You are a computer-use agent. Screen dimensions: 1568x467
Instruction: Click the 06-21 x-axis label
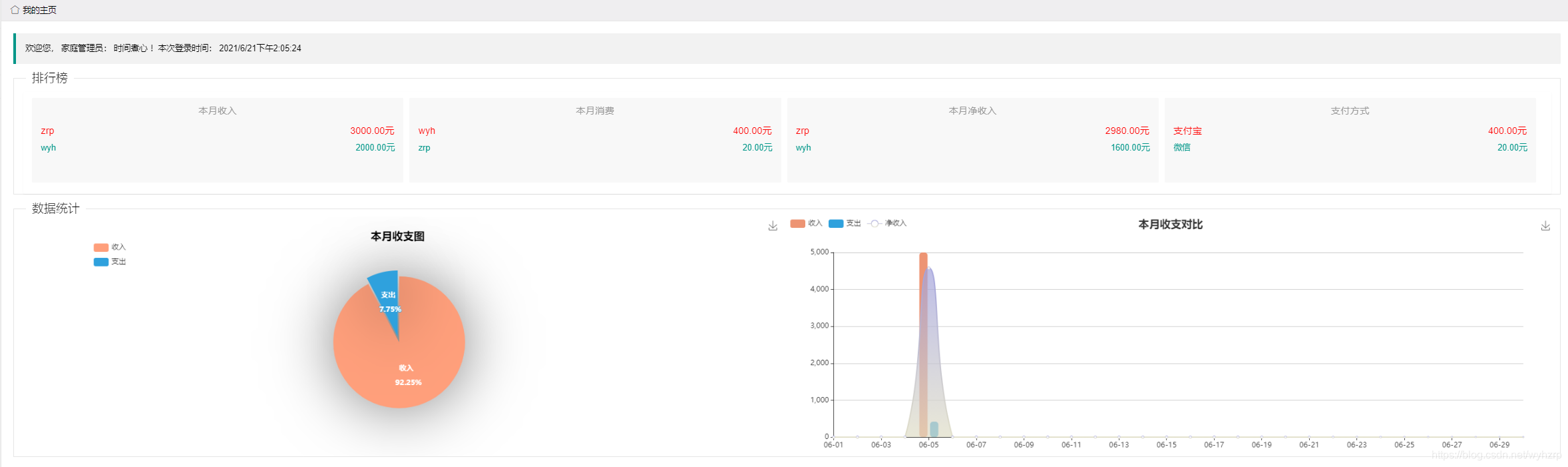pyautogui.click(x=1309, y=444)
